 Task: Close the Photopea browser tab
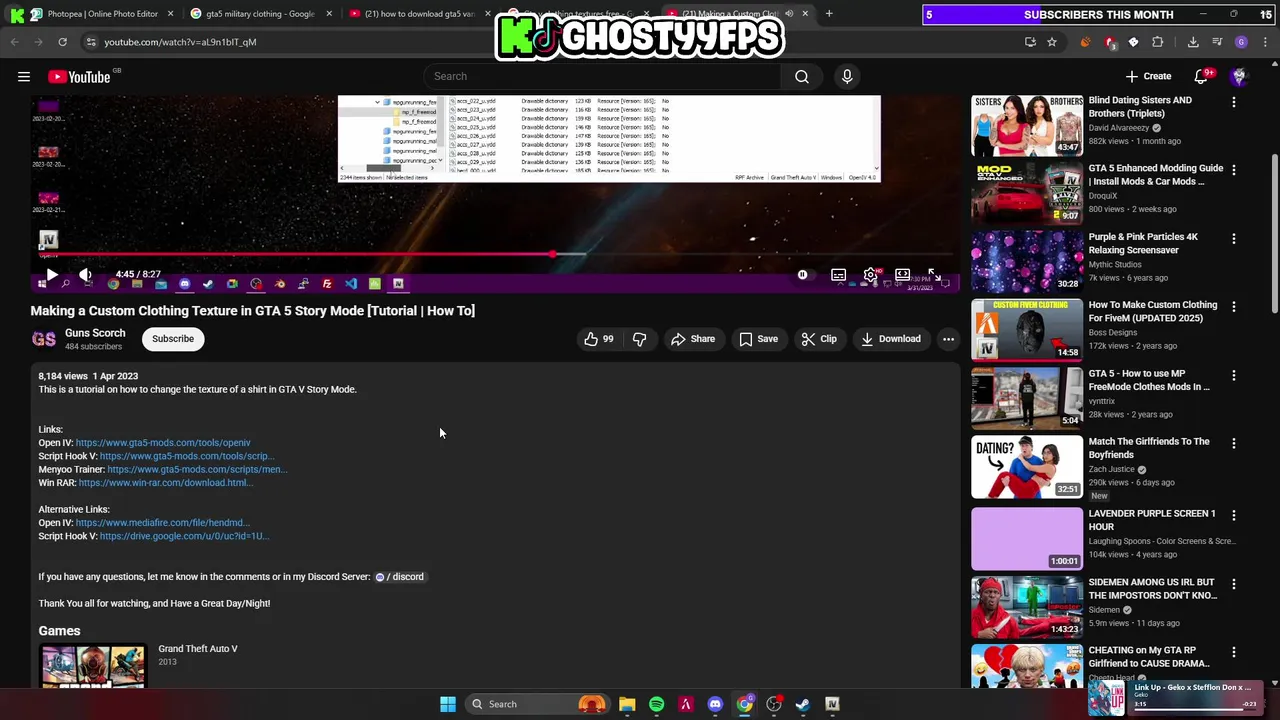[x=170, y=14]
